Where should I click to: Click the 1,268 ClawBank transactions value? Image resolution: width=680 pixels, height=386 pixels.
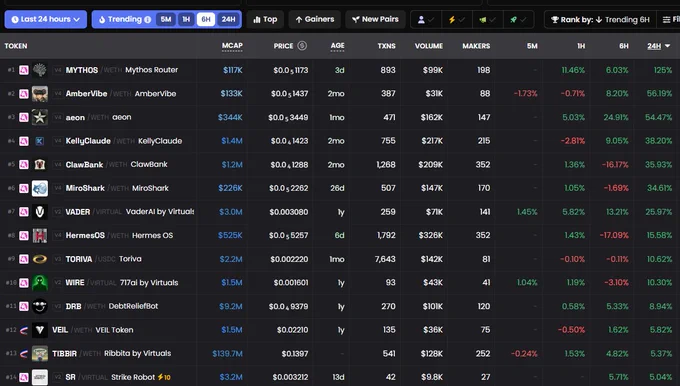386,165
